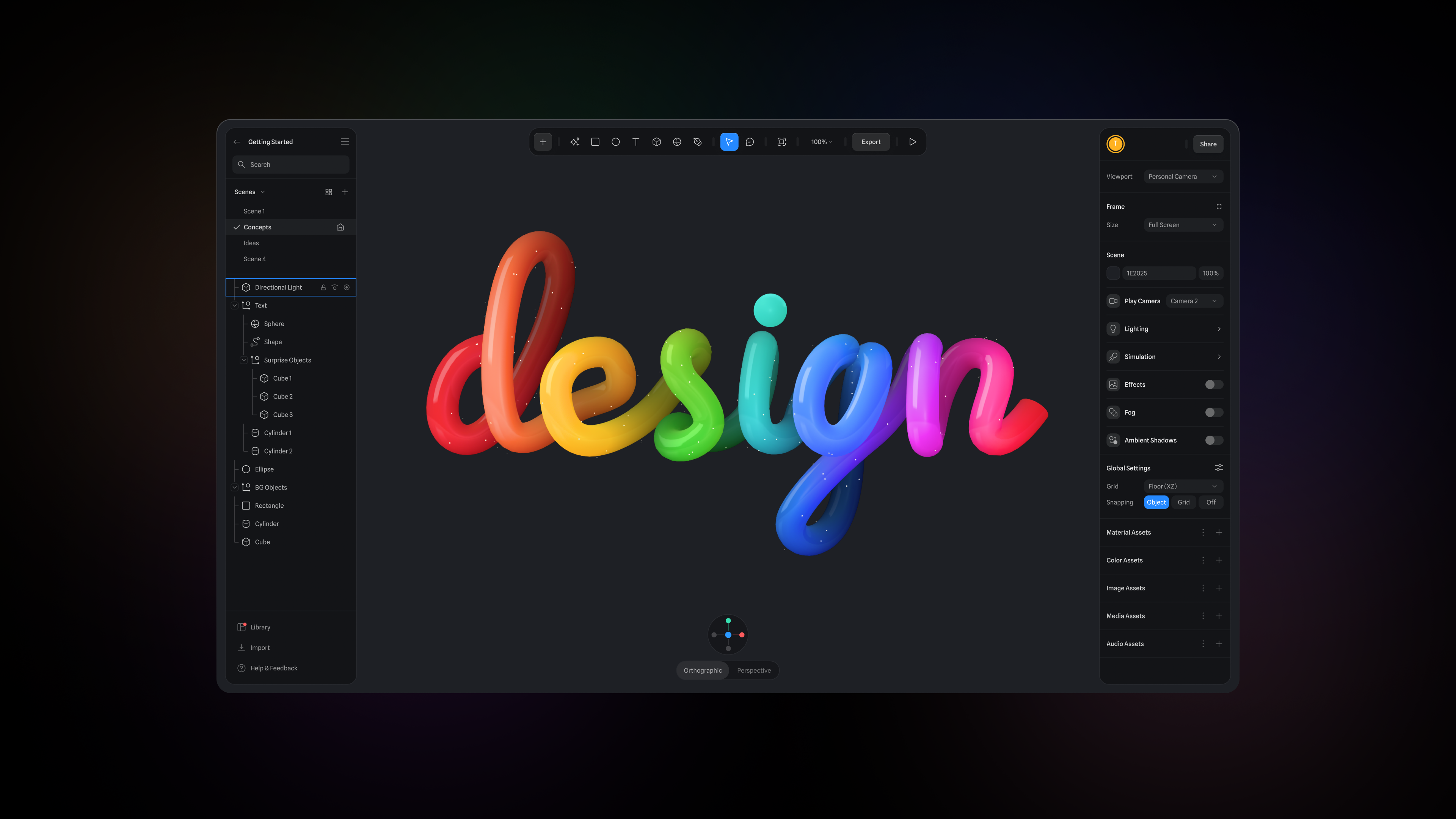Choose the 3D cube tool
This screenshot has height=819, width=1456.
click(656, 142)
